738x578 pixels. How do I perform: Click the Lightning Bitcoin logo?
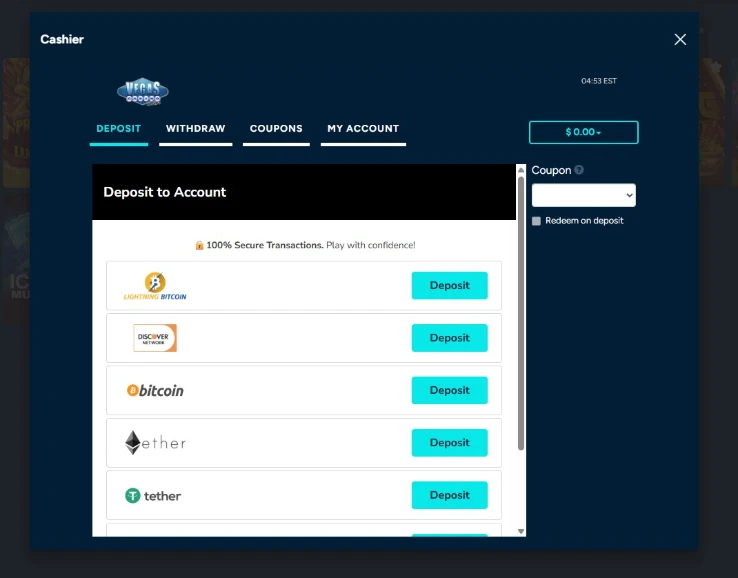point(155,286)
